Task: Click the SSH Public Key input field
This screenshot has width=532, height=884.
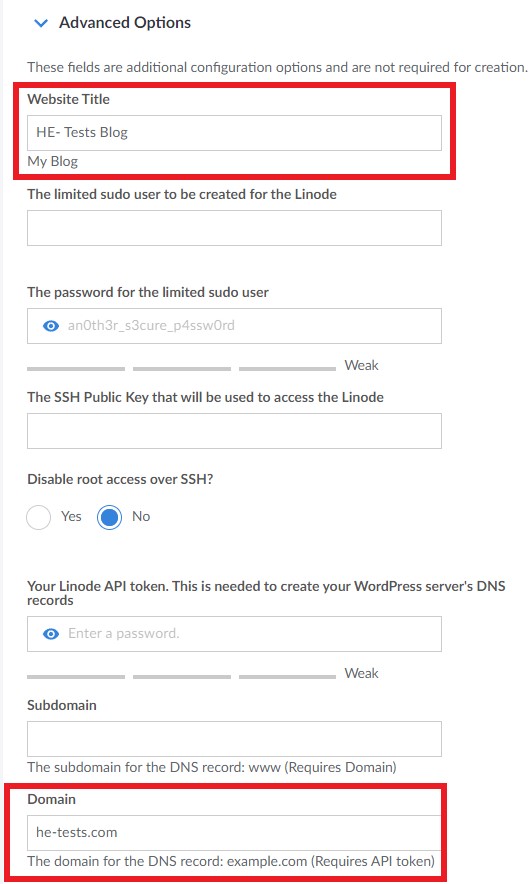Action: click(234, 431)
